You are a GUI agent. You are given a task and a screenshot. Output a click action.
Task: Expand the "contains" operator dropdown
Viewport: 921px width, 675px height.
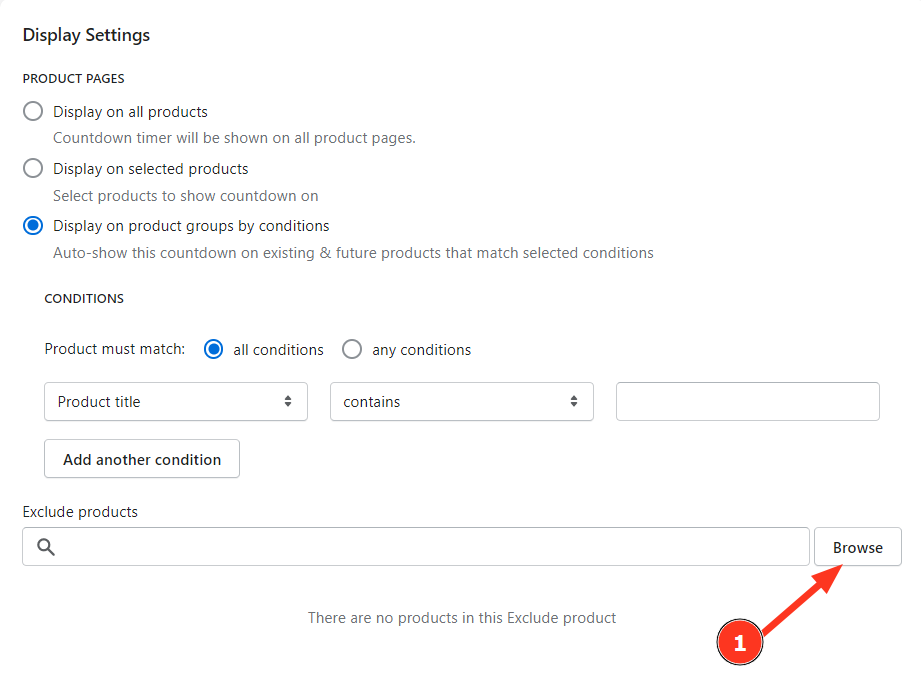coord(461,401)
